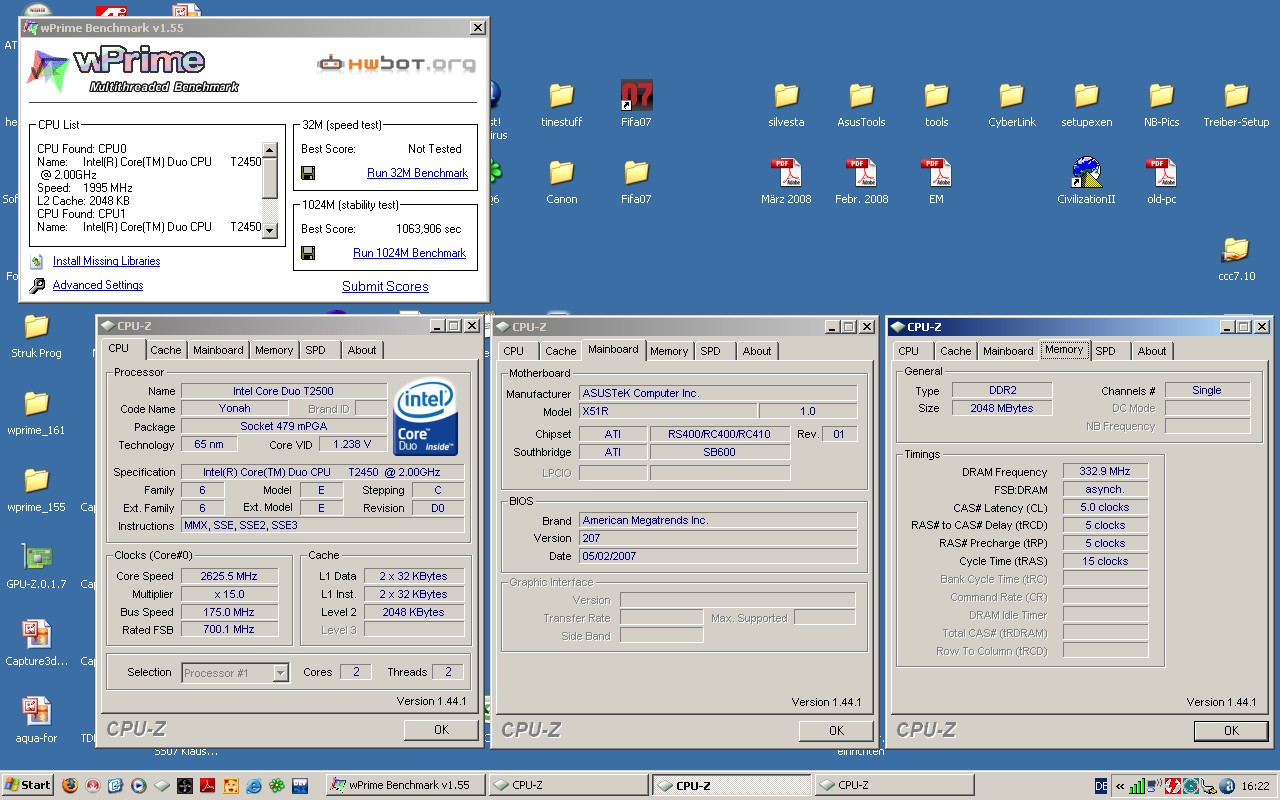The image size is (1280, 800).
Task: Select the ccc7.10 folder icon
Action: click(x=1236, y=259)
